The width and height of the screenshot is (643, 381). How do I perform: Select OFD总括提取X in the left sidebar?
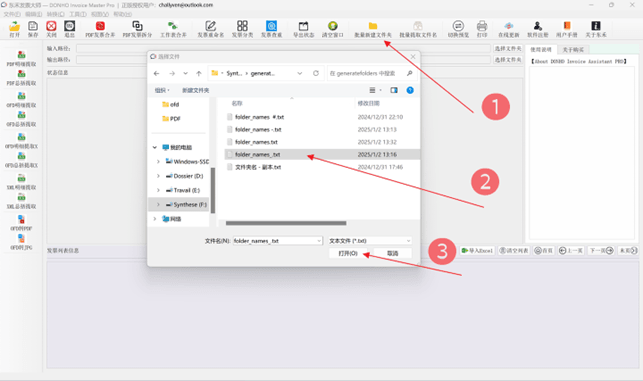tap(21, 160)
